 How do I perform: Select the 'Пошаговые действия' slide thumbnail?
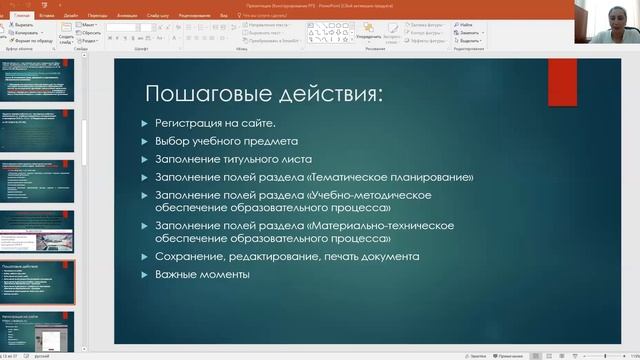[37, 283]
